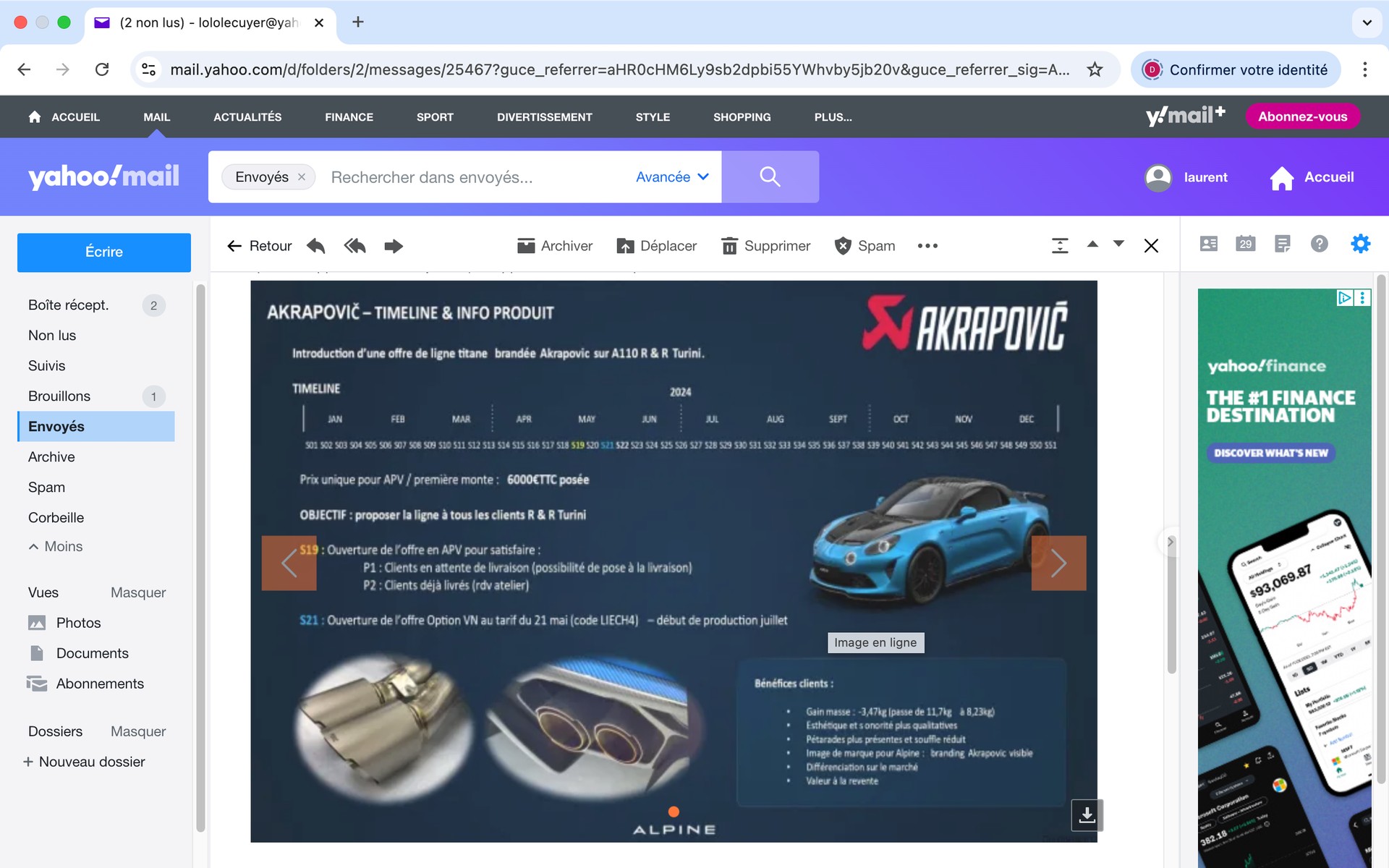Go to next message with down arrow
This screenshot has width=1389, height=868.
1118,244
